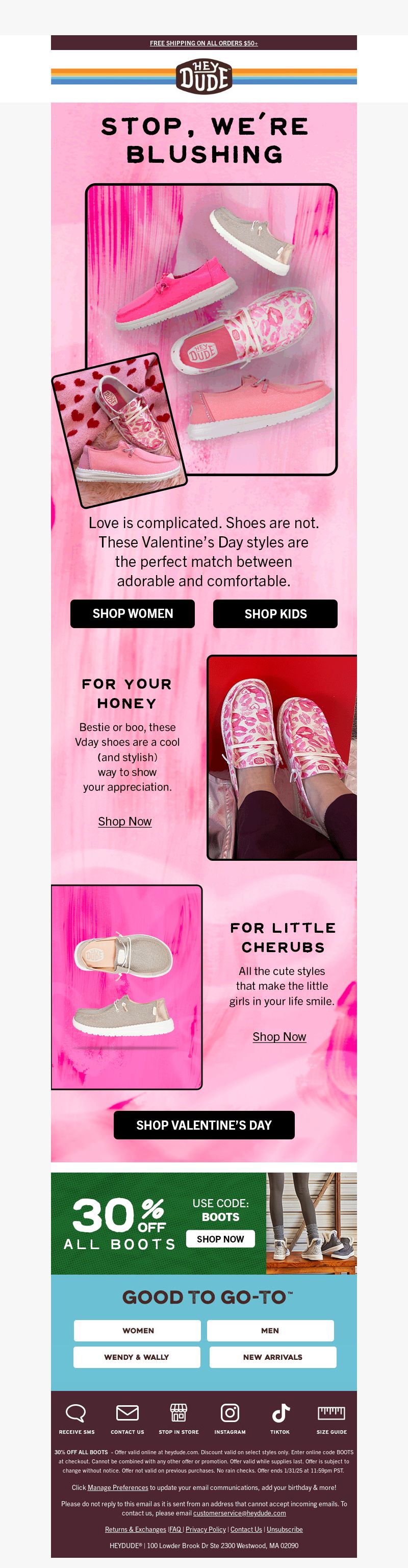This screenshot has width=408, height=1568.
Task: Select the Women category tile
Action: [x=137, y=1330]
